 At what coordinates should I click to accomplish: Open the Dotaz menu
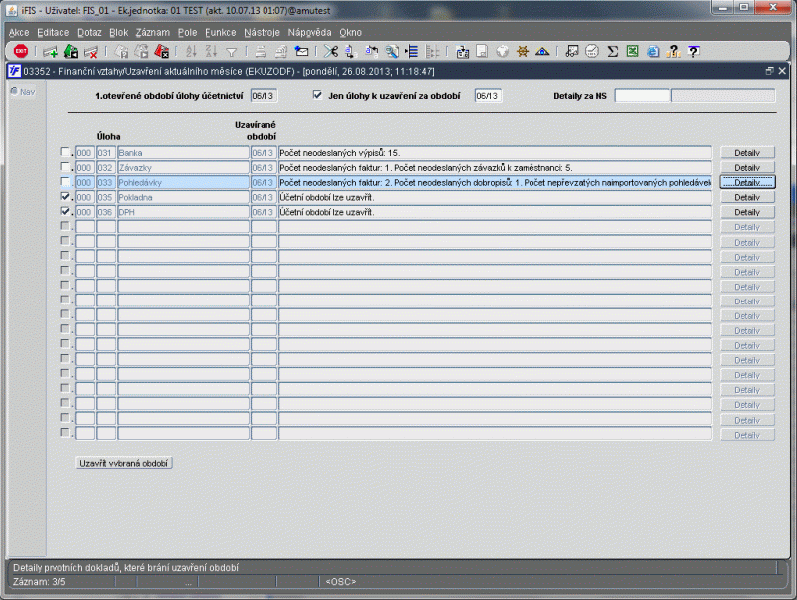click(x=89, y=33)
